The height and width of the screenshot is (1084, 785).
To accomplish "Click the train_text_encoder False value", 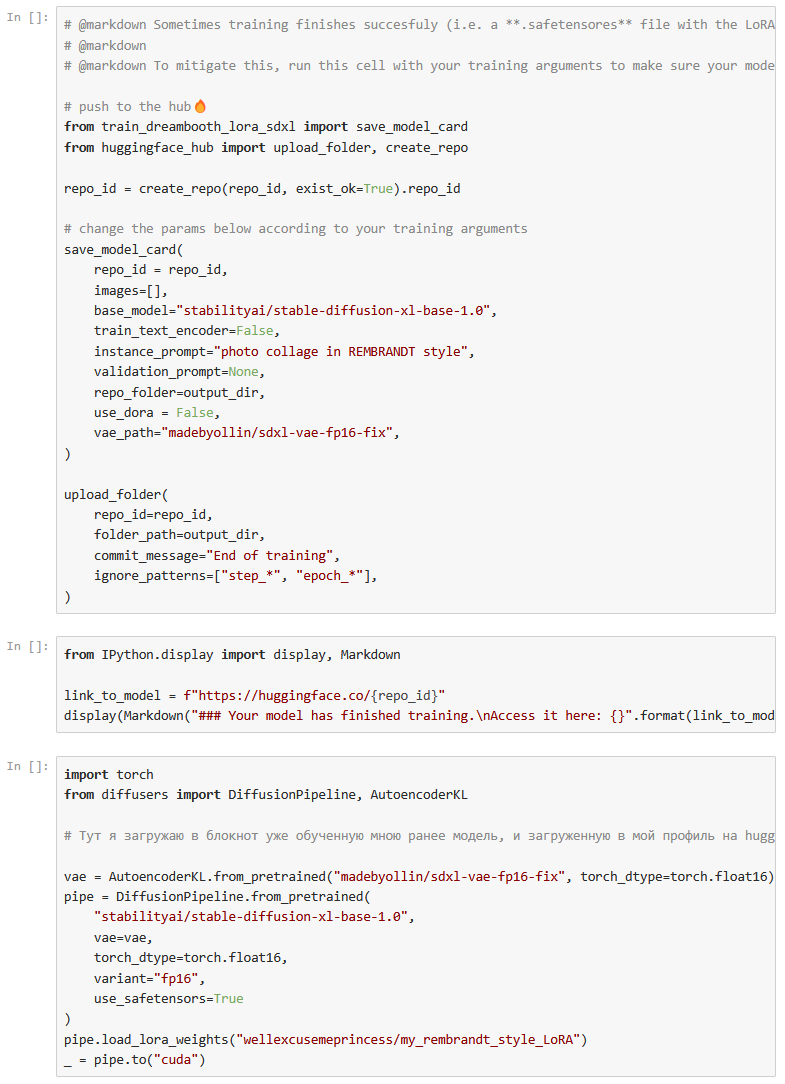I will pos(257,331).
